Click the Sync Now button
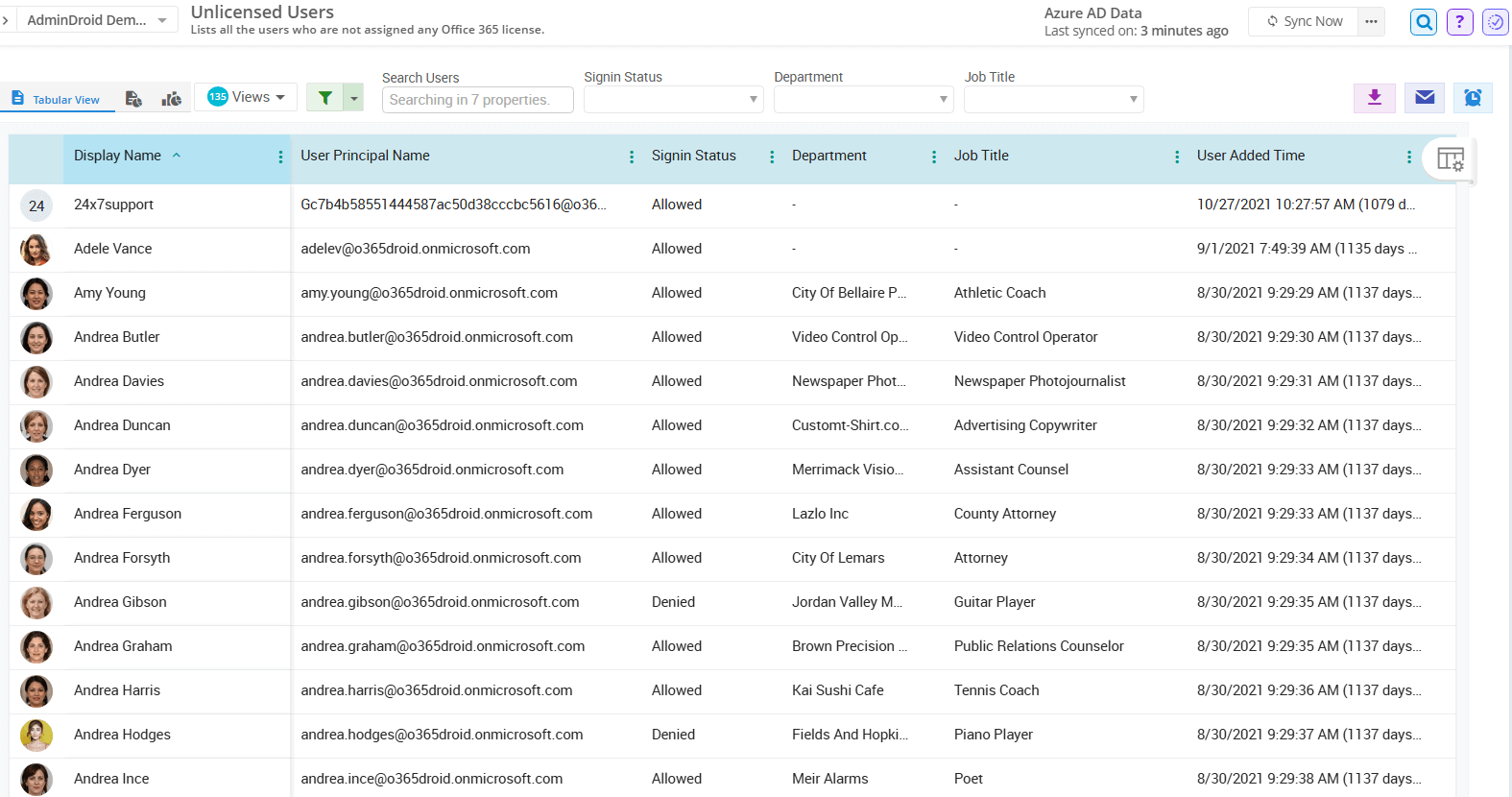The height and width of the screenshot is (797, 1512). [x=1304, y=21]
